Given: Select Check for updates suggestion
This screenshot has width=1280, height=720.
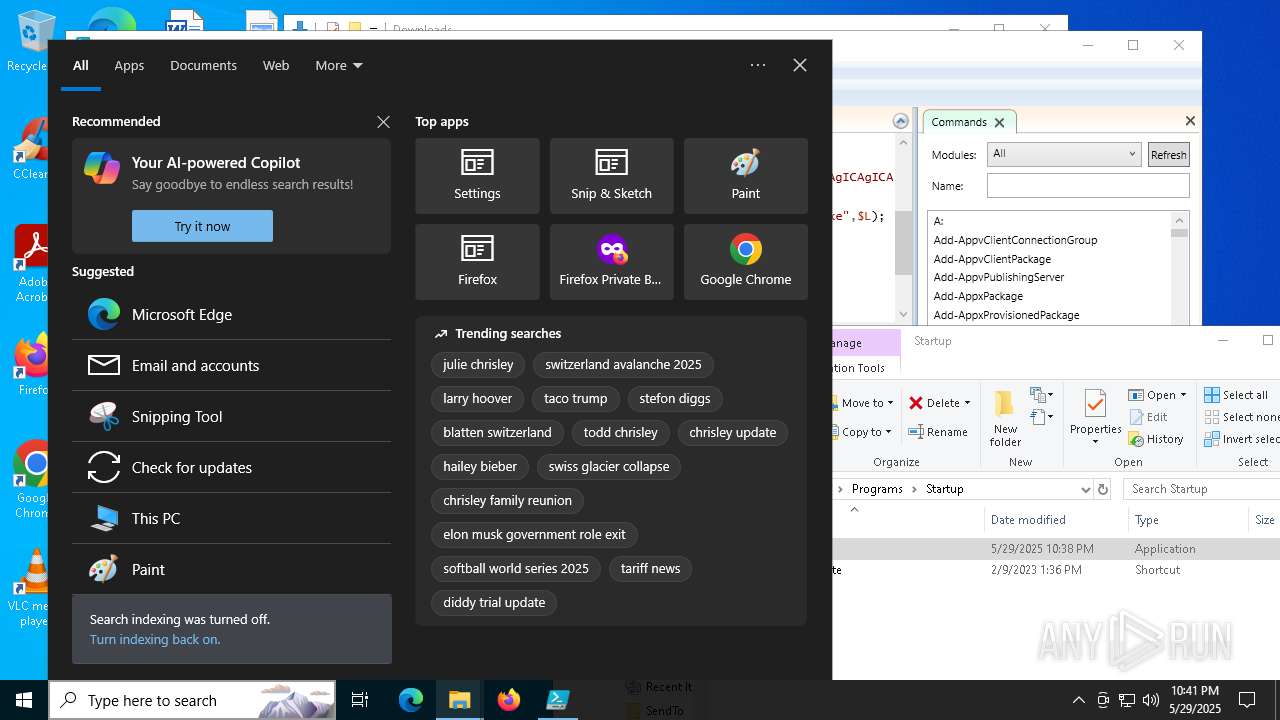Looking at the screenshot, I should click(231, 467).
